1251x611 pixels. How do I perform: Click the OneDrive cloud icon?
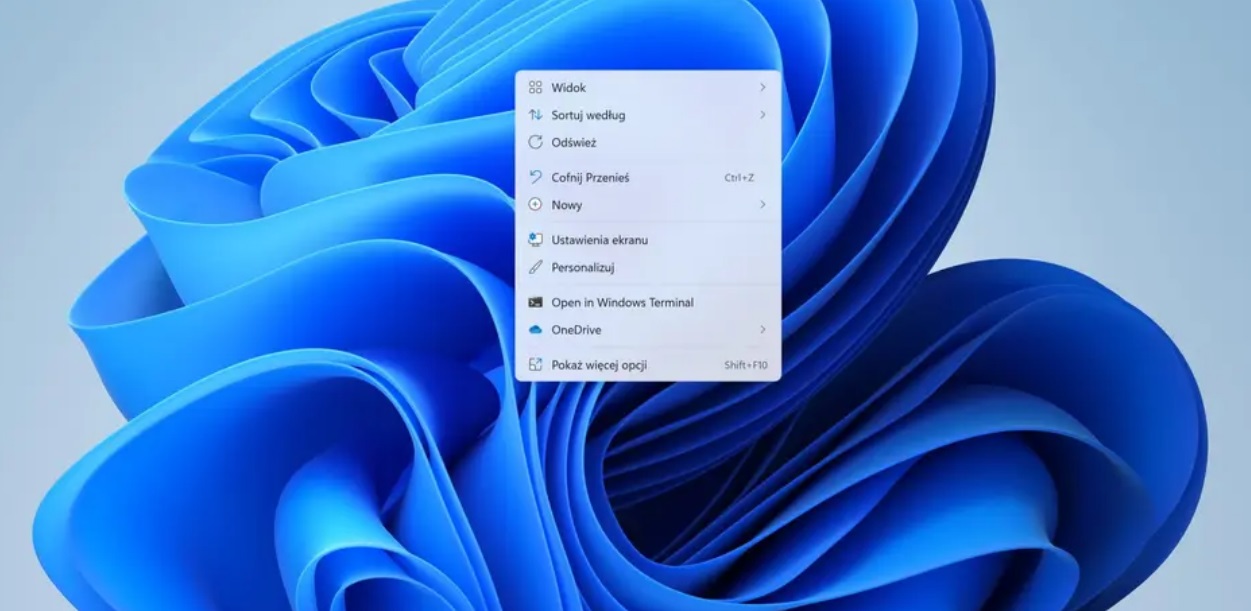(x=535, y=330)
